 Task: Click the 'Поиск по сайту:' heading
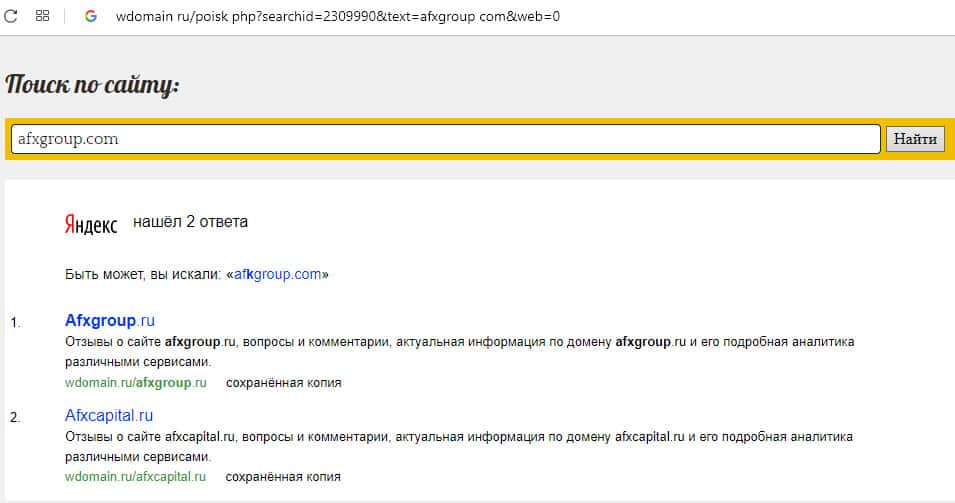click(92, 85)
